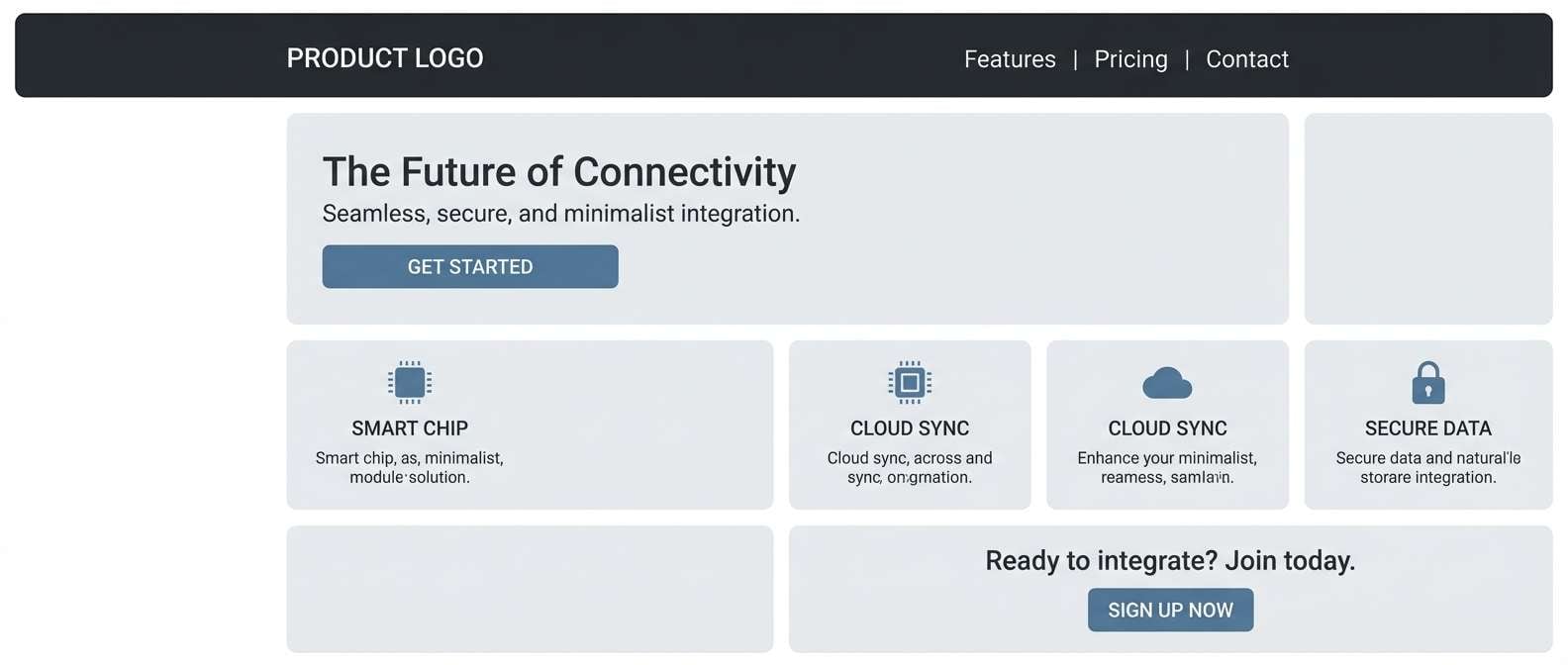Click the cloud-shaped icon

[x=1167, y=383]
